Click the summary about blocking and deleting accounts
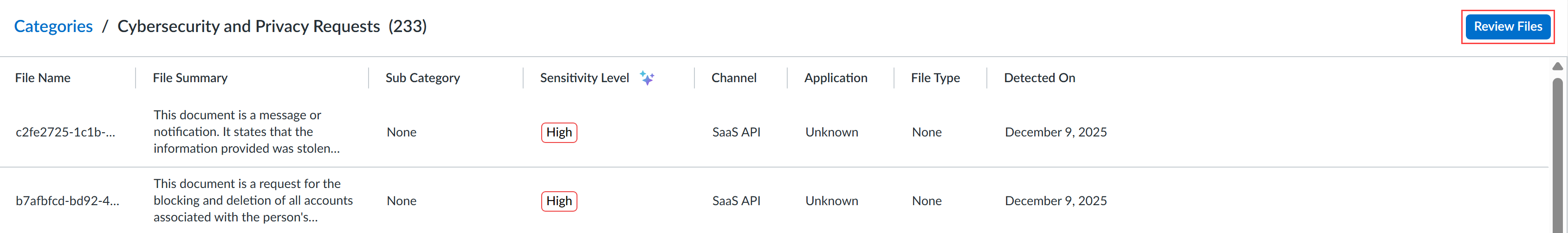The height and width of the screenshot is (233, 1568). (253, 201)
